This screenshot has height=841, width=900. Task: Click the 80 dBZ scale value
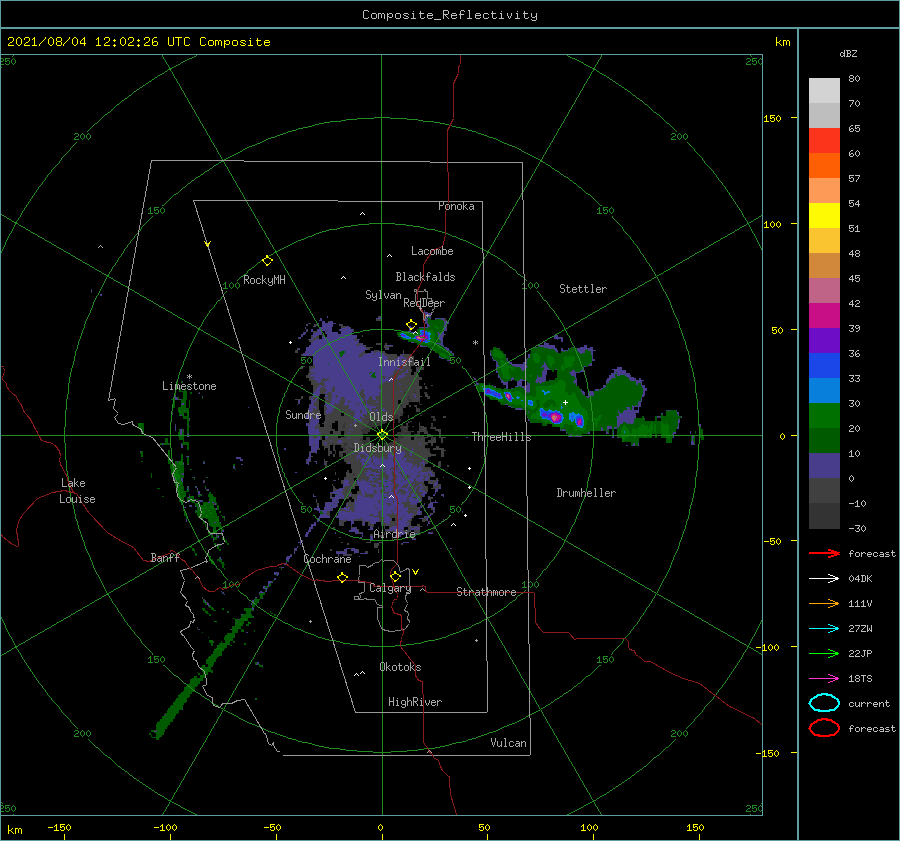click(854, 79)
